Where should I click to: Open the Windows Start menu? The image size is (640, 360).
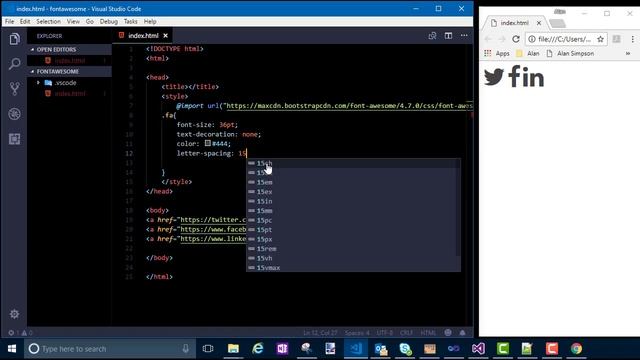click(x=12, y=349)
